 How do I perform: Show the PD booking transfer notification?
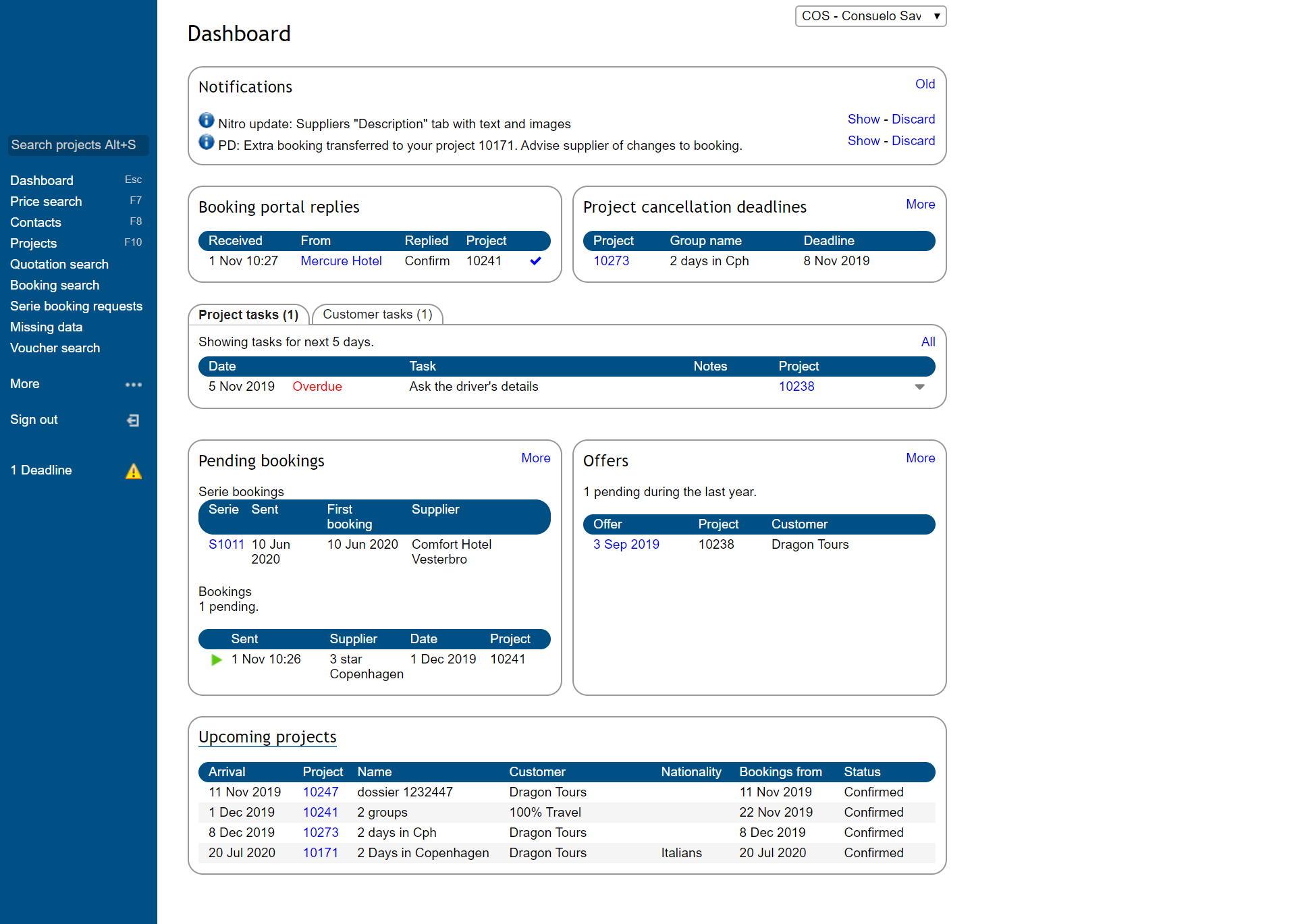[x=863, y=140]
